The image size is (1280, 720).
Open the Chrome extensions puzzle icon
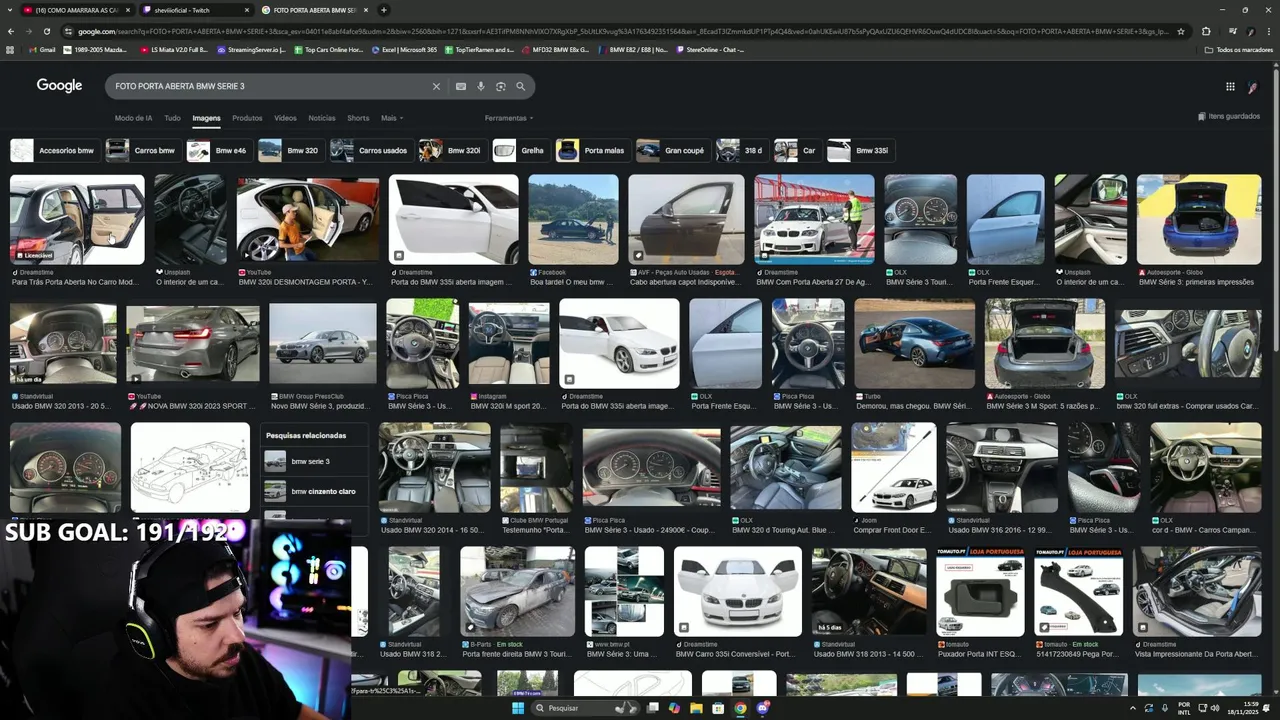[x=1206, y=31]
